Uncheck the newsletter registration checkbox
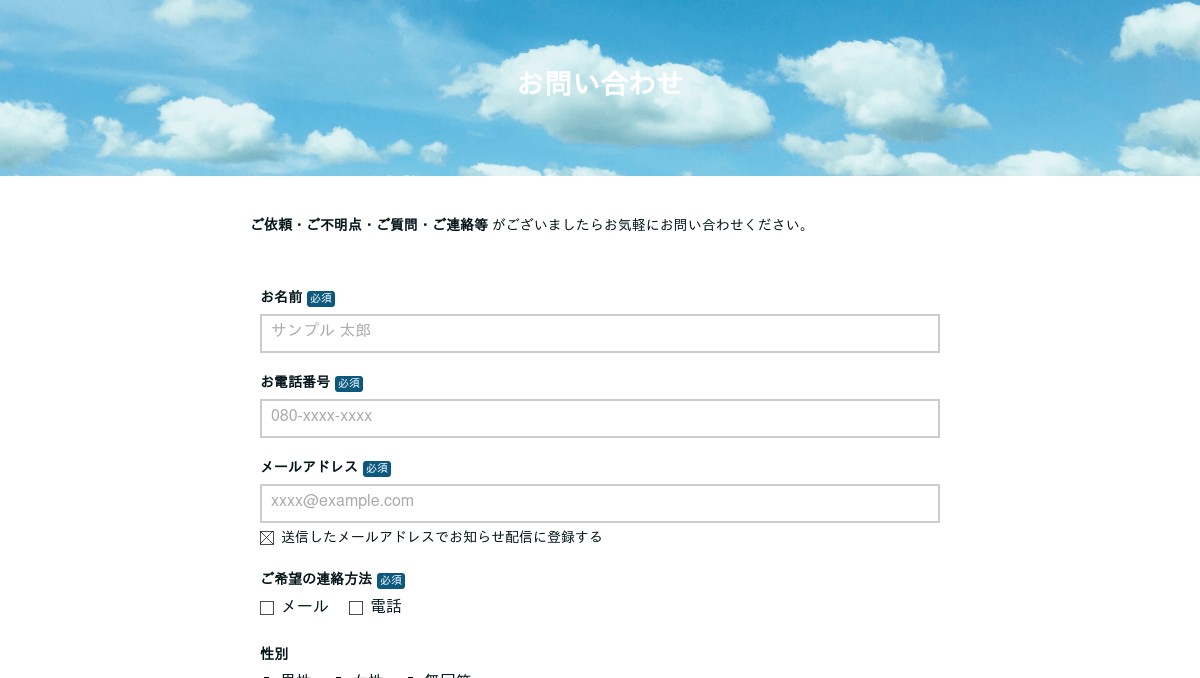This screenshot has width=1200, height=678. [267, 537]
